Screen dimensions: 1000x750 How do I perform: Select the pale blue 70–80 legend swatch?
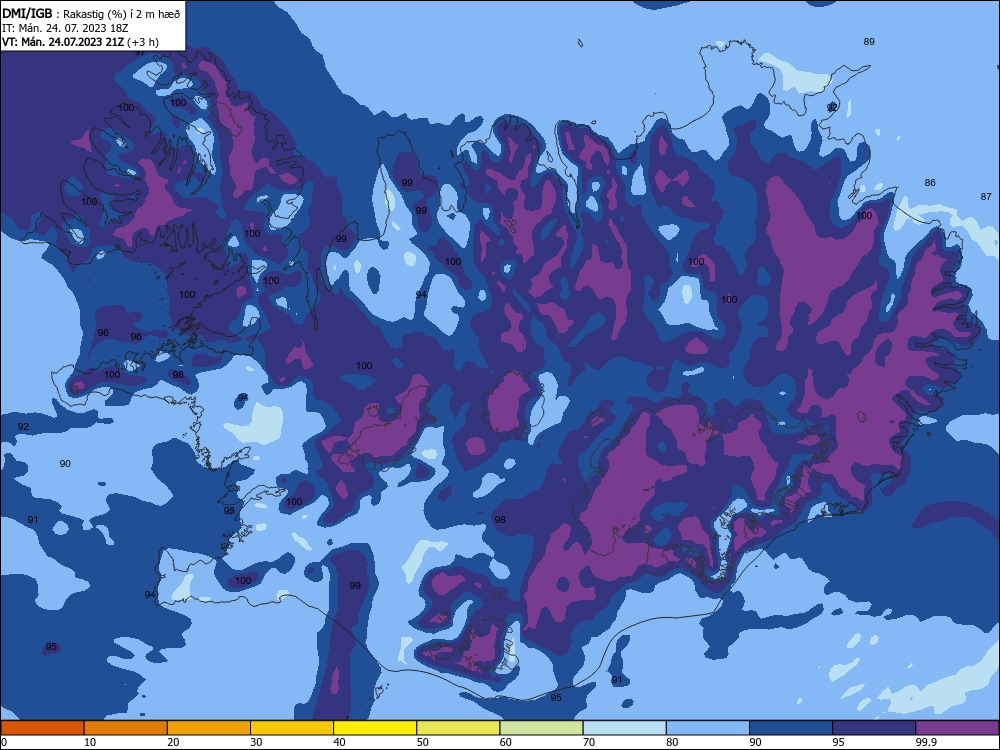tap(624, 728)
